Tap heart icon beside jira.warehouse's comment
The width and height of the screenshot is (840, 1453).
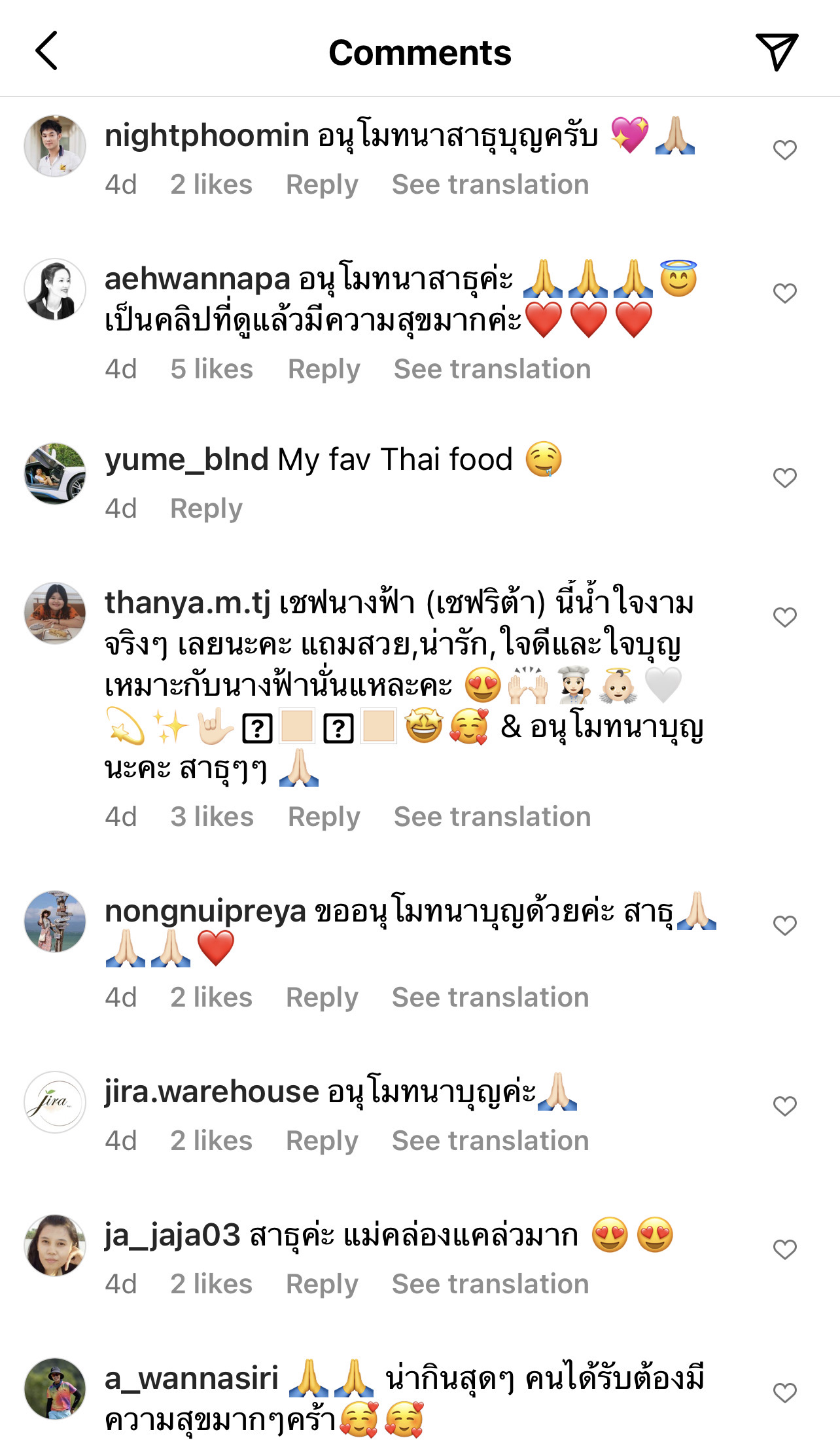tap(784, 1106)
